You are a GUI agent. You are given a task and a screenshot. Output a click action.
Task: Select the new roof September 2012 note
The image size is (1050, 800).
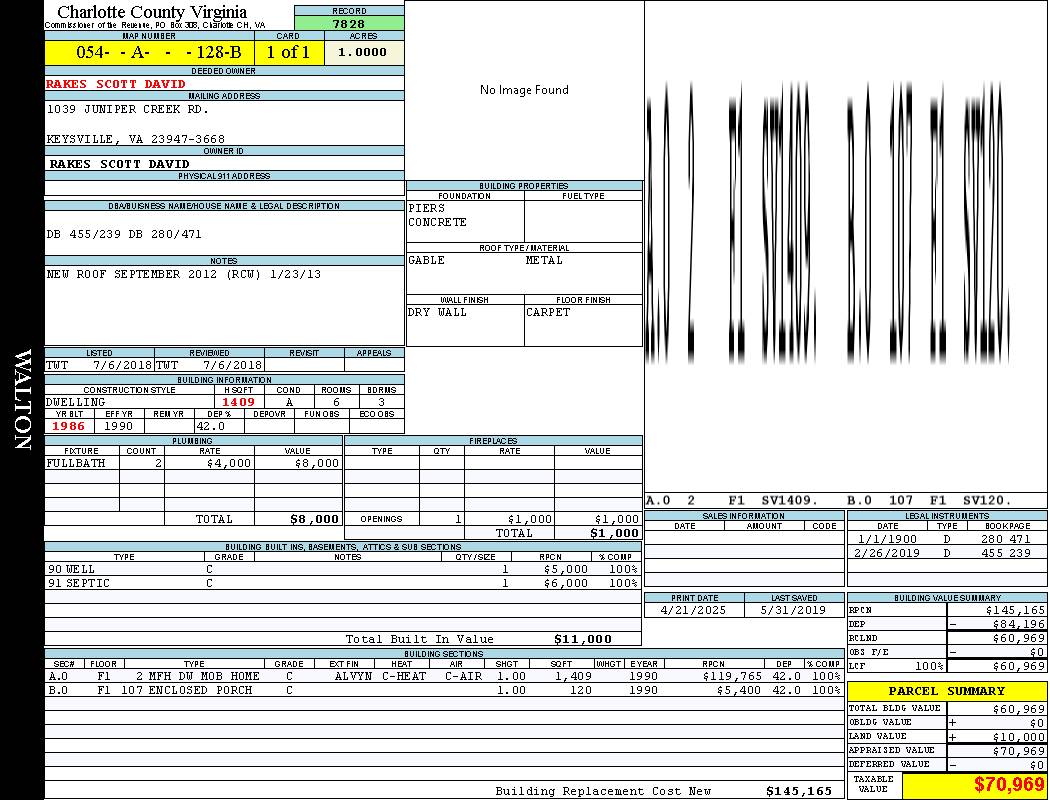pyautogui.click(x=184, y=274)
